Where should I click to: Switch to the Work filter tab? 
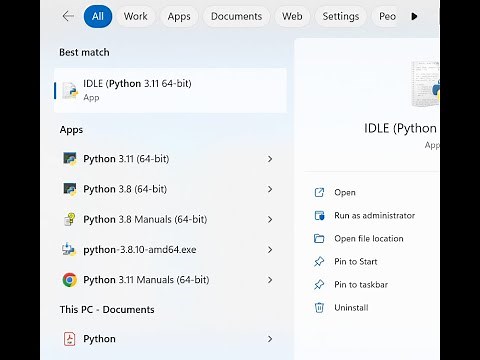point(135,16)
